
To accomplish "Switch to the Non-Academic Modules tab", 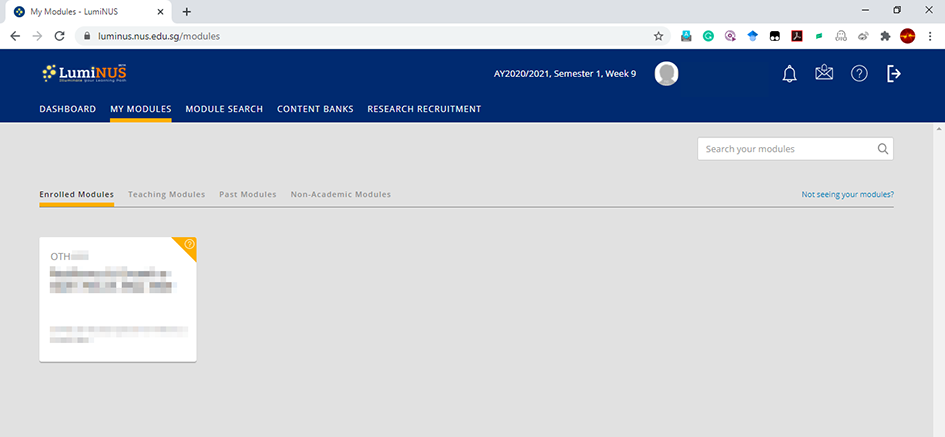I will [341, 195].
